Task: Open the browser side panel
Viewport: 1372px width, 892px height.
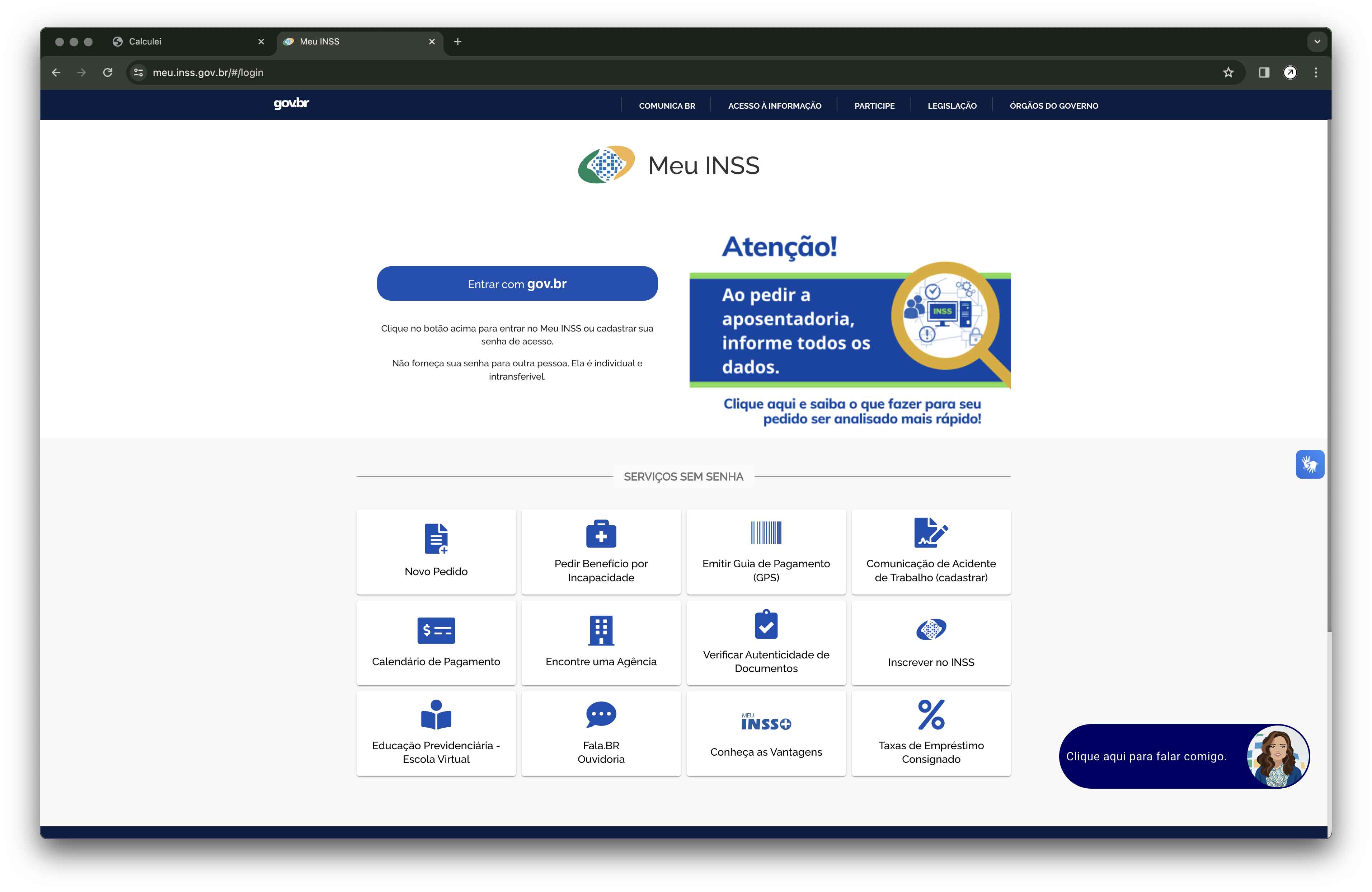Action: pos(1264,72)
